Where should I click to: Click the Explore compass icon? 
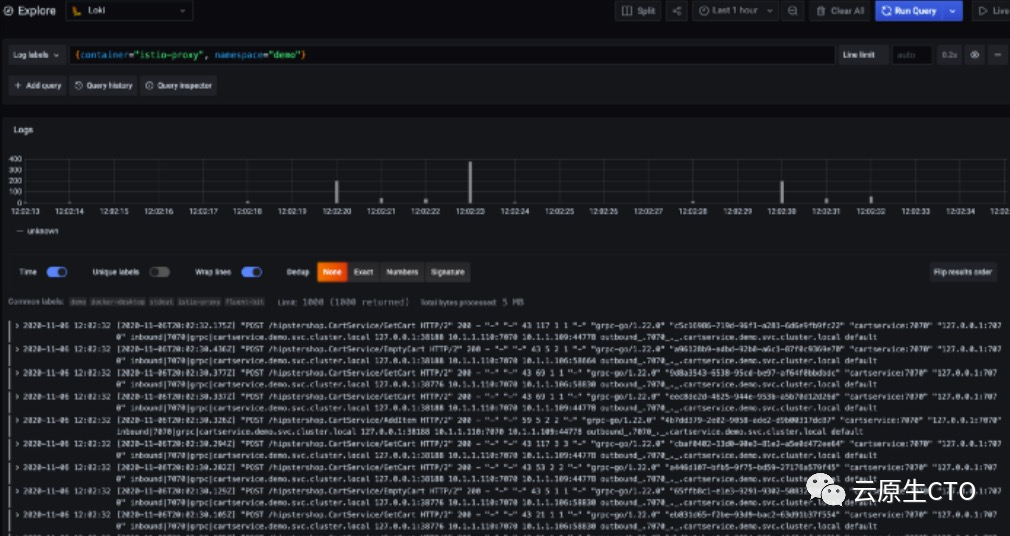pyautogui.click(x=8, y=11)
